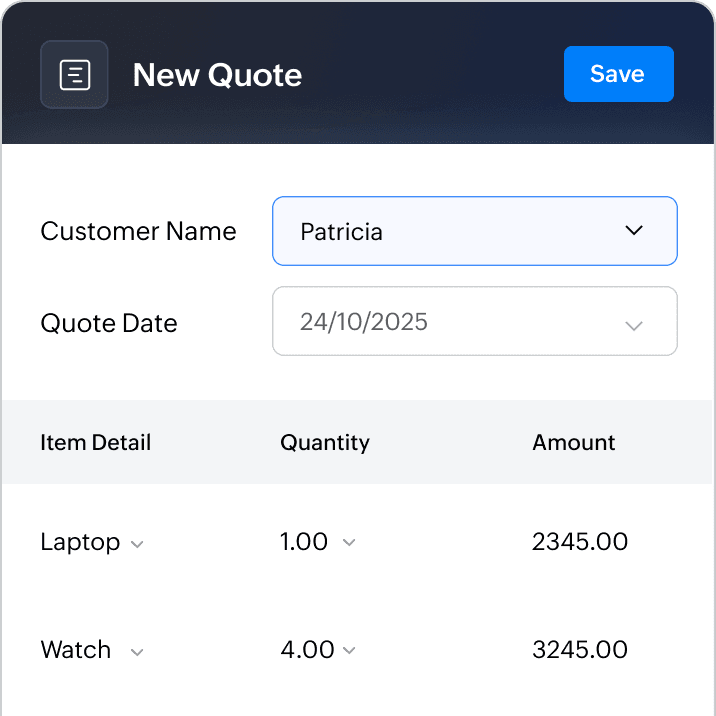Image resolution: width=716 pixels, height=716 pixels.
Task: Click the Quantity column header
Action: click(325, 442)
